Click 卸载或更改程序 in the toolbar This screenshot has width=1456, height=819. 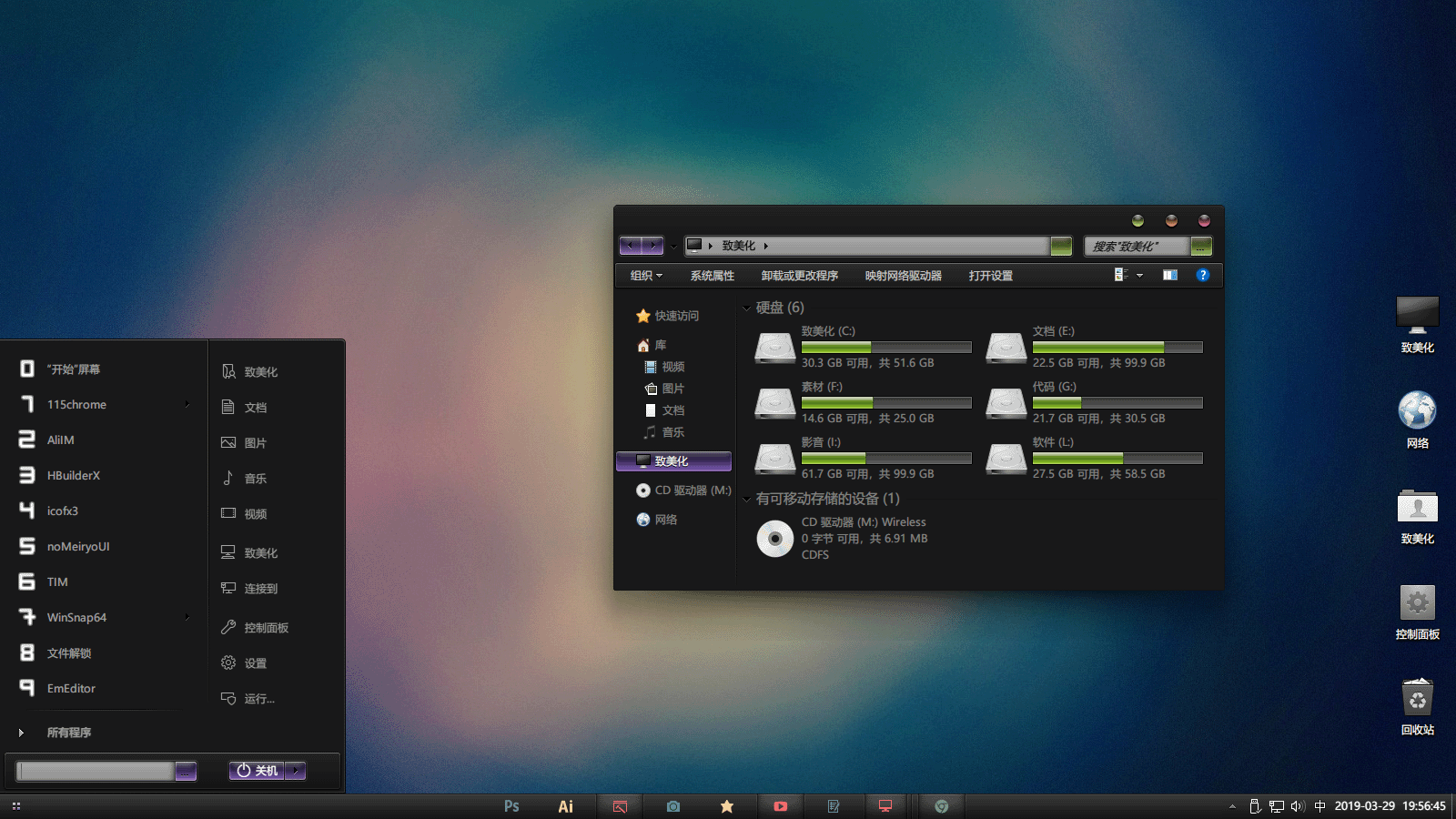tap(799, 276)
